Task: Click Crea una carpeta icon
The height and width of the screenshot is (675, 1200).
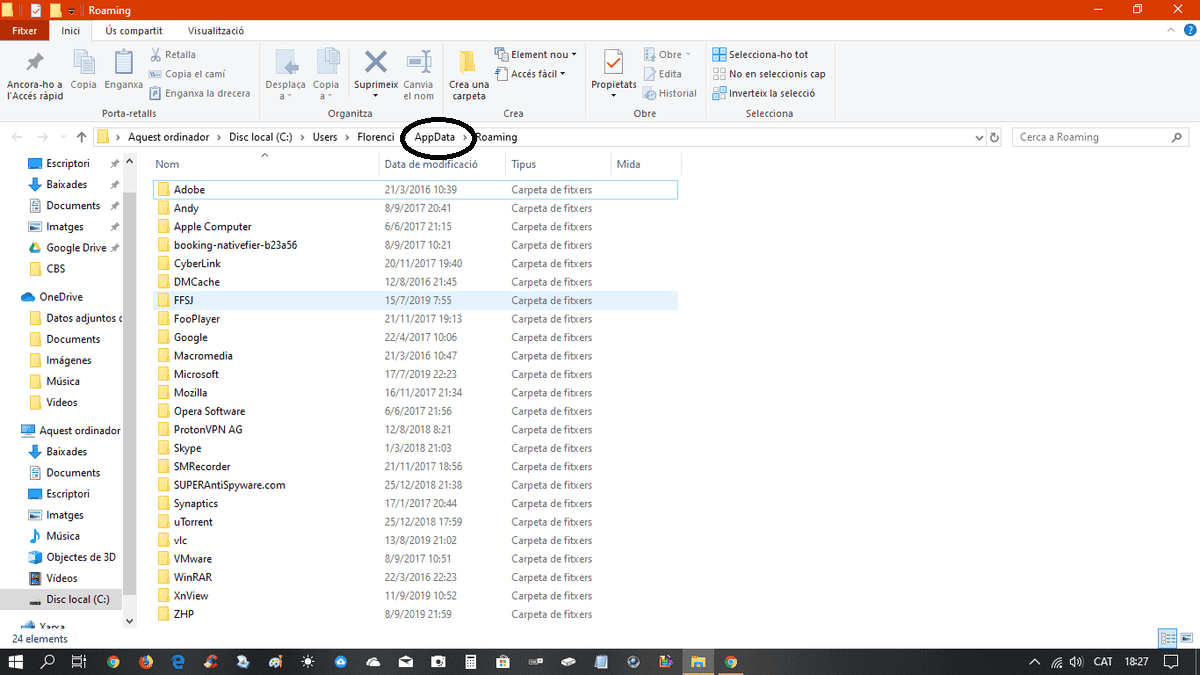Action: click(x=468, y=63)
